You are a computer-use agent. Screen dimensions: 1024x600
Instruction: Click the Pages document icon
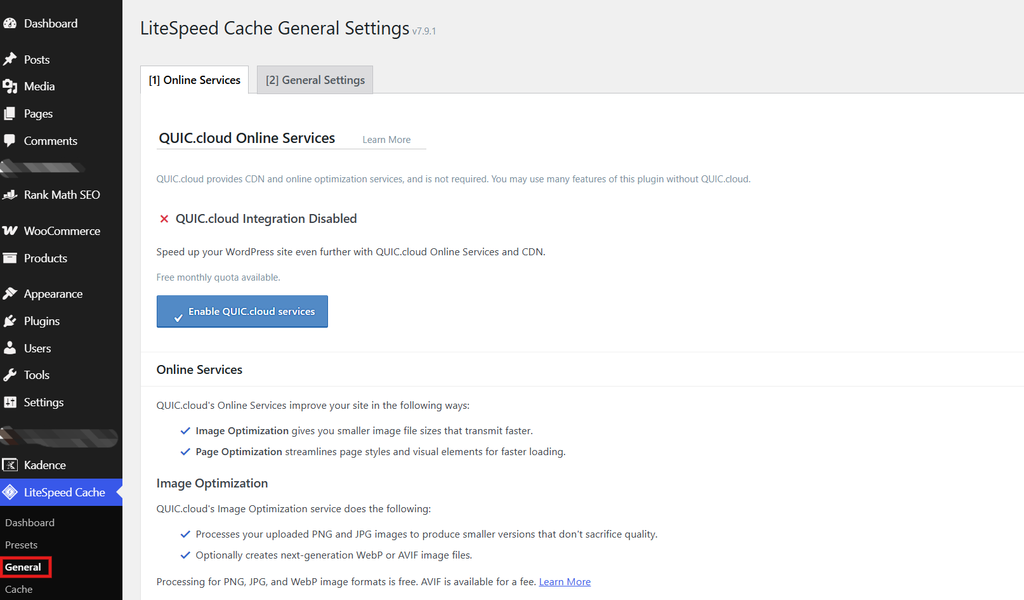(9, 114)
